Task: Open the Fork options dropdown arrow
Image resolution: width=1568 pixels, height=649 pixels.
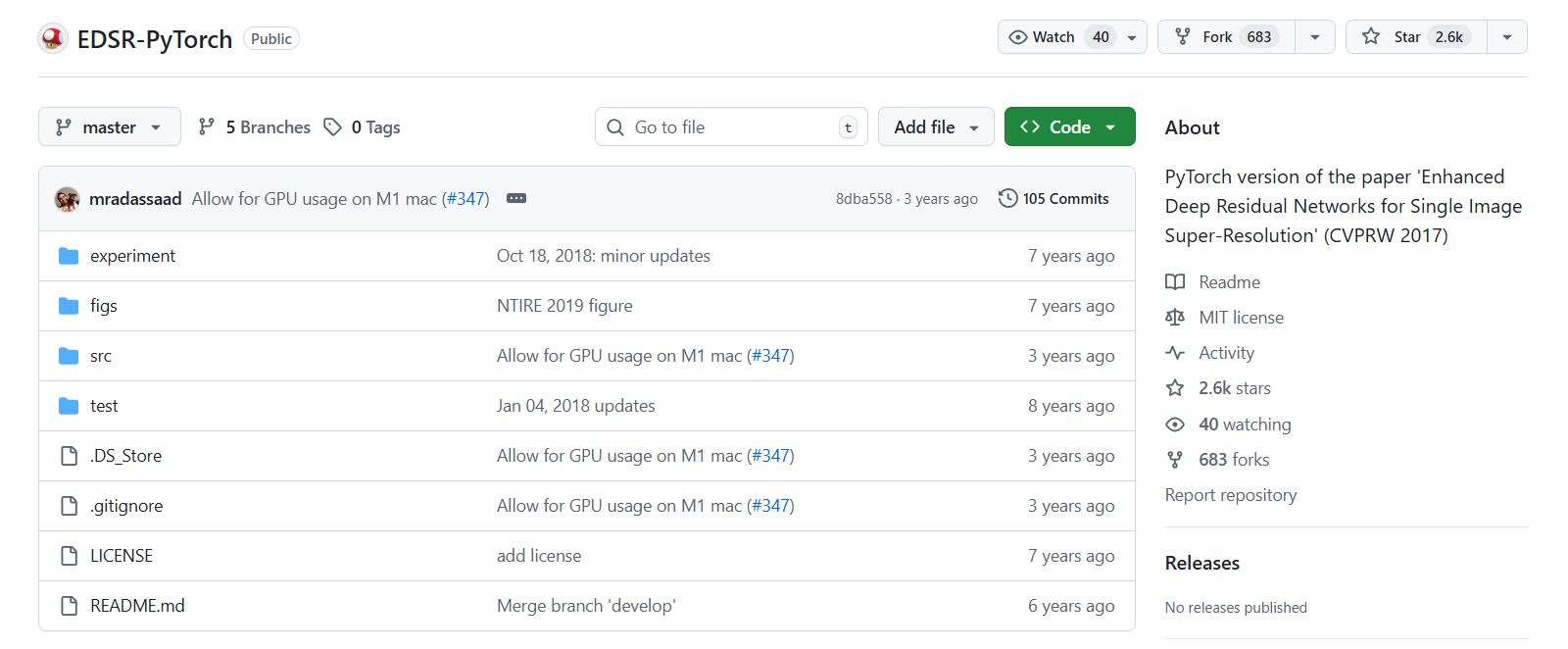Action: [1315, 37]
